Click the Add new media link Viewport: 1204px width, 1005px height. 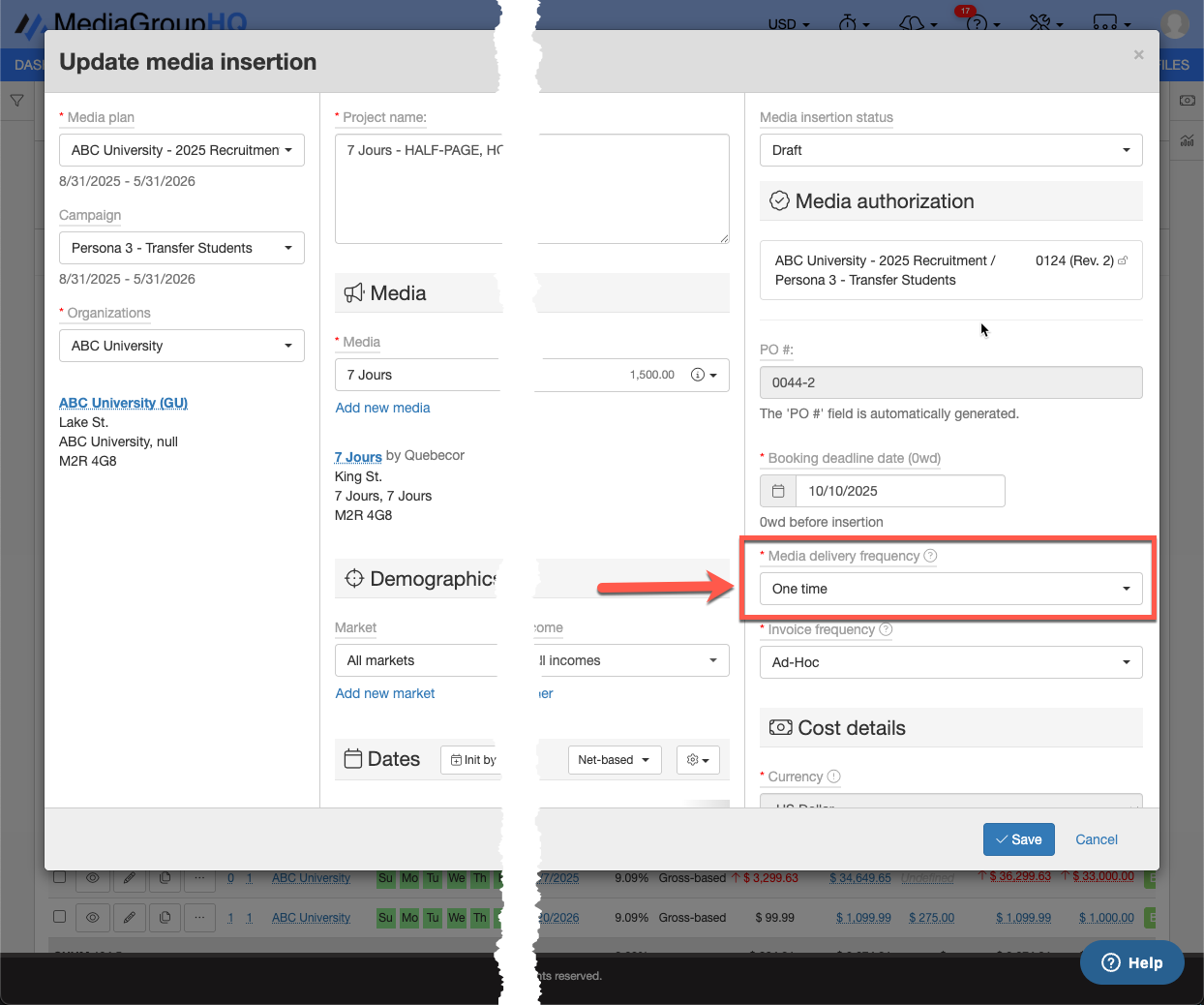tap(382, 408)
